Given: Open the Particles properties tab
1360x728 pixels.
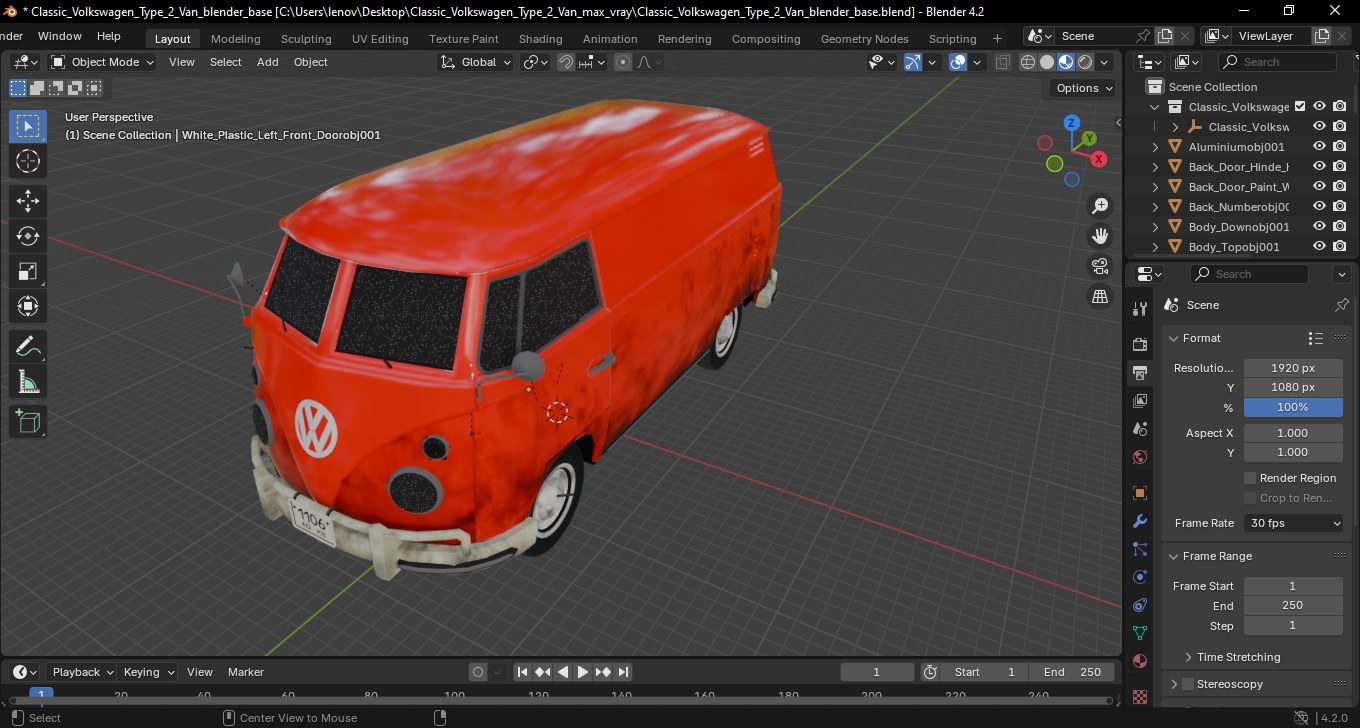Looking at the screenshot, I should click(x=1139, y=549).
